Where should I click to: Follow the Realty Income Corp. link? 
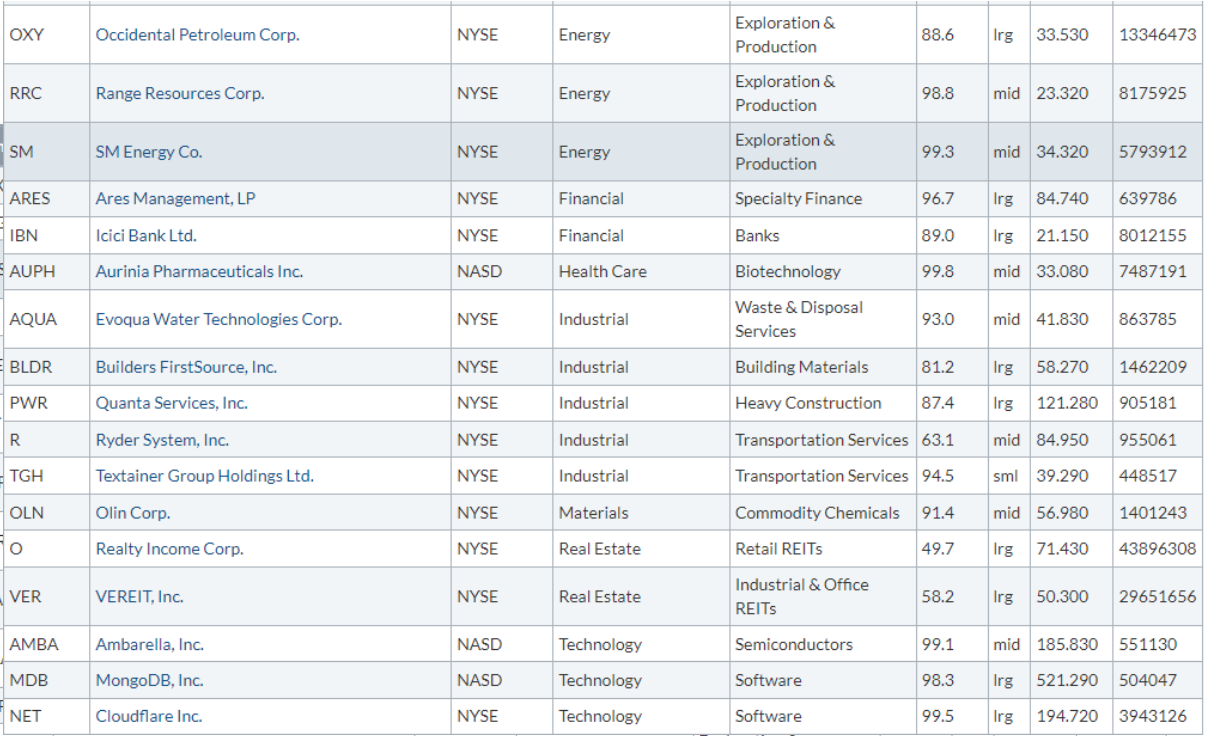(170, 549)
